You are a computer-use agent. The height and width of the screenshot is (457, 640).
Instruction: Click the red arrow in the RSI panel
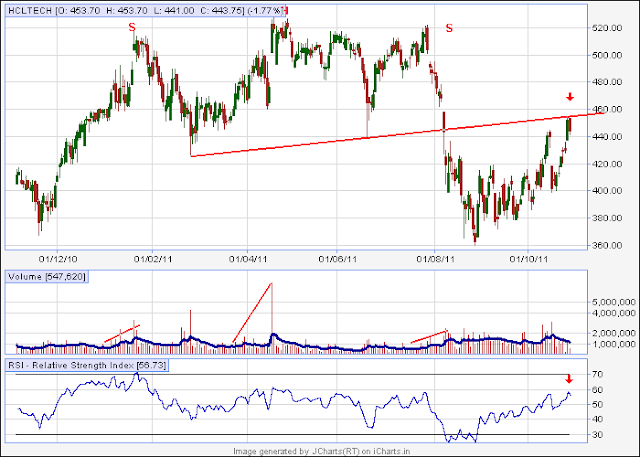(569, 379)
